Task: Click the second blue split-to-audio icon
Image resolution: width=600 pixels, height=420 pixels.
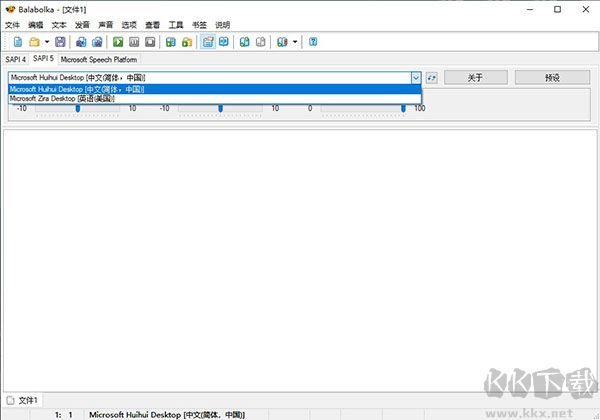Action: point(97,42)
